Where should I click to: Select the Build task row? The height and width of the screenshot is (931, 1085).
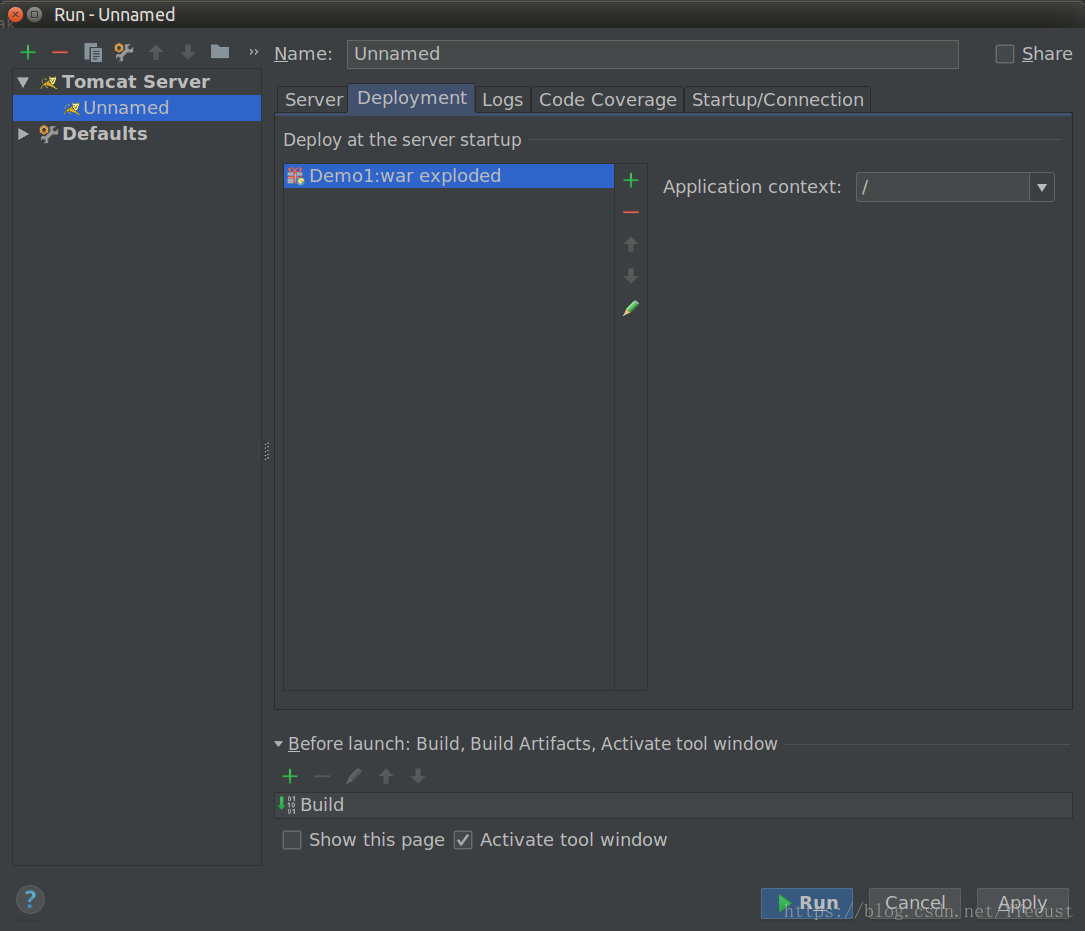[673, 805]
